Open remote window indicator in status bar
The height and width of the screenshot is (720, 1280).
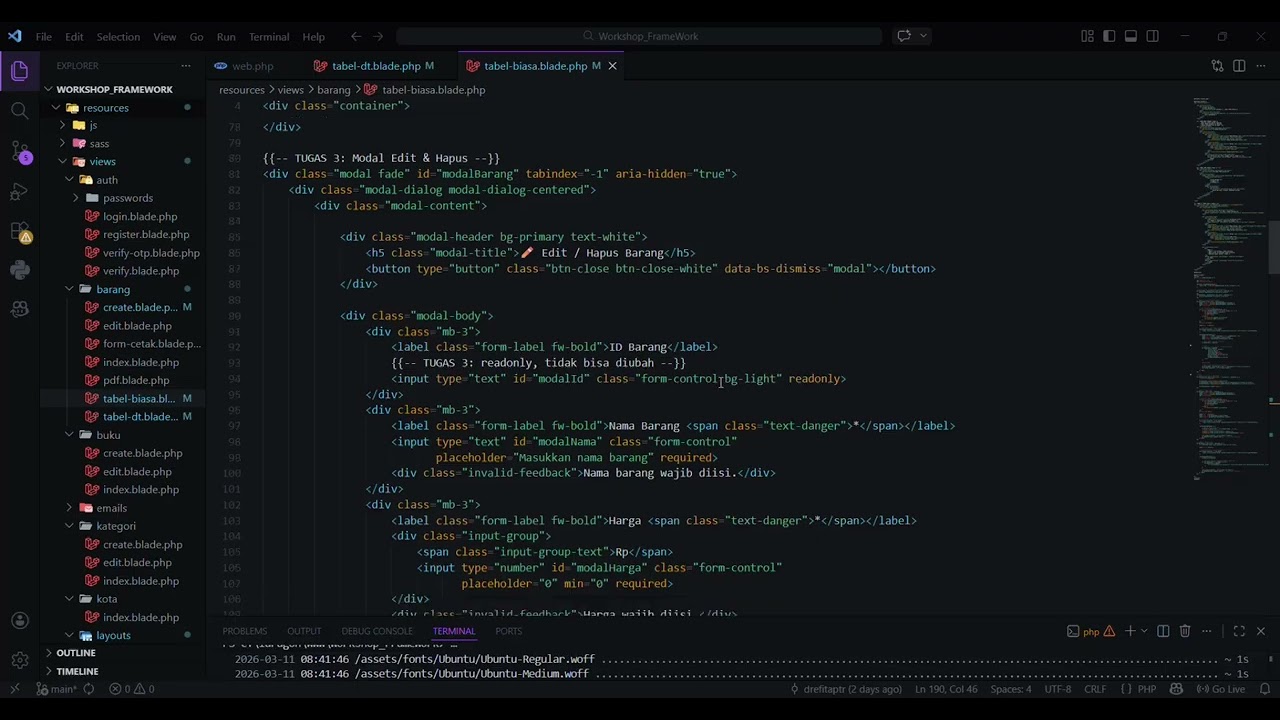[14, 689]
